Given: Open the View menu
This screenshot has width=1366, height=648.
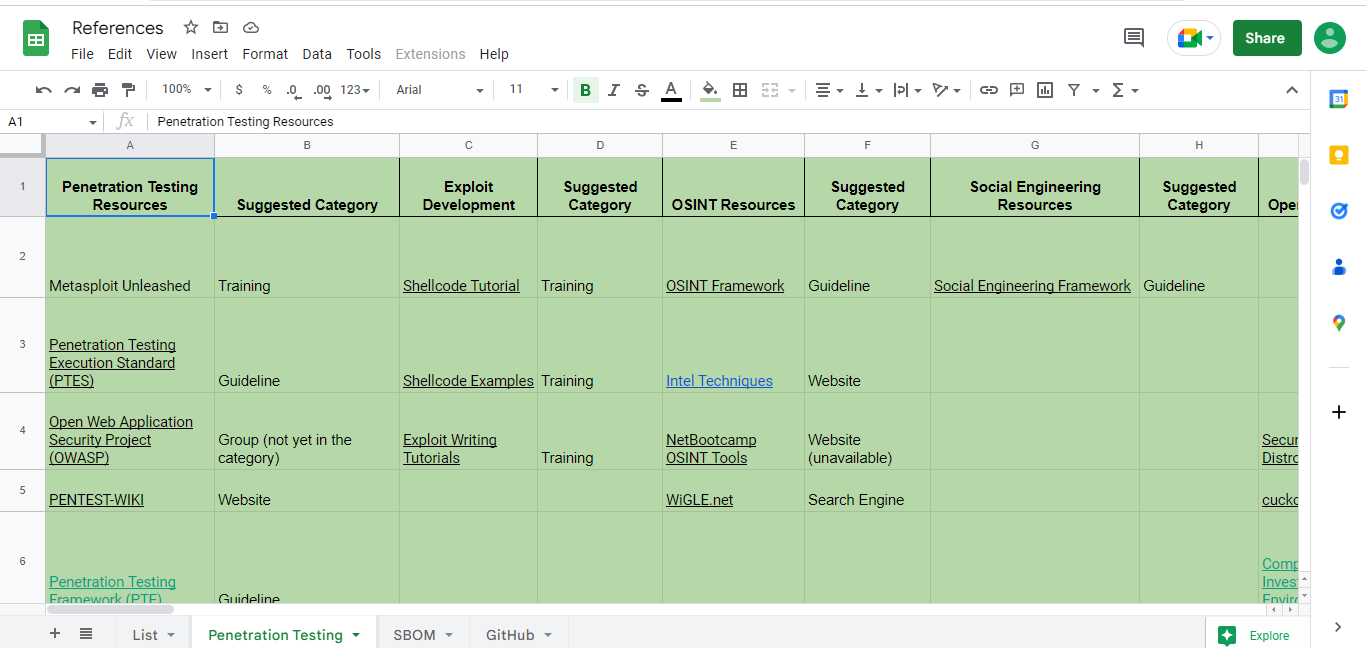Looking at the screenshot, I should tap(161, 54).
